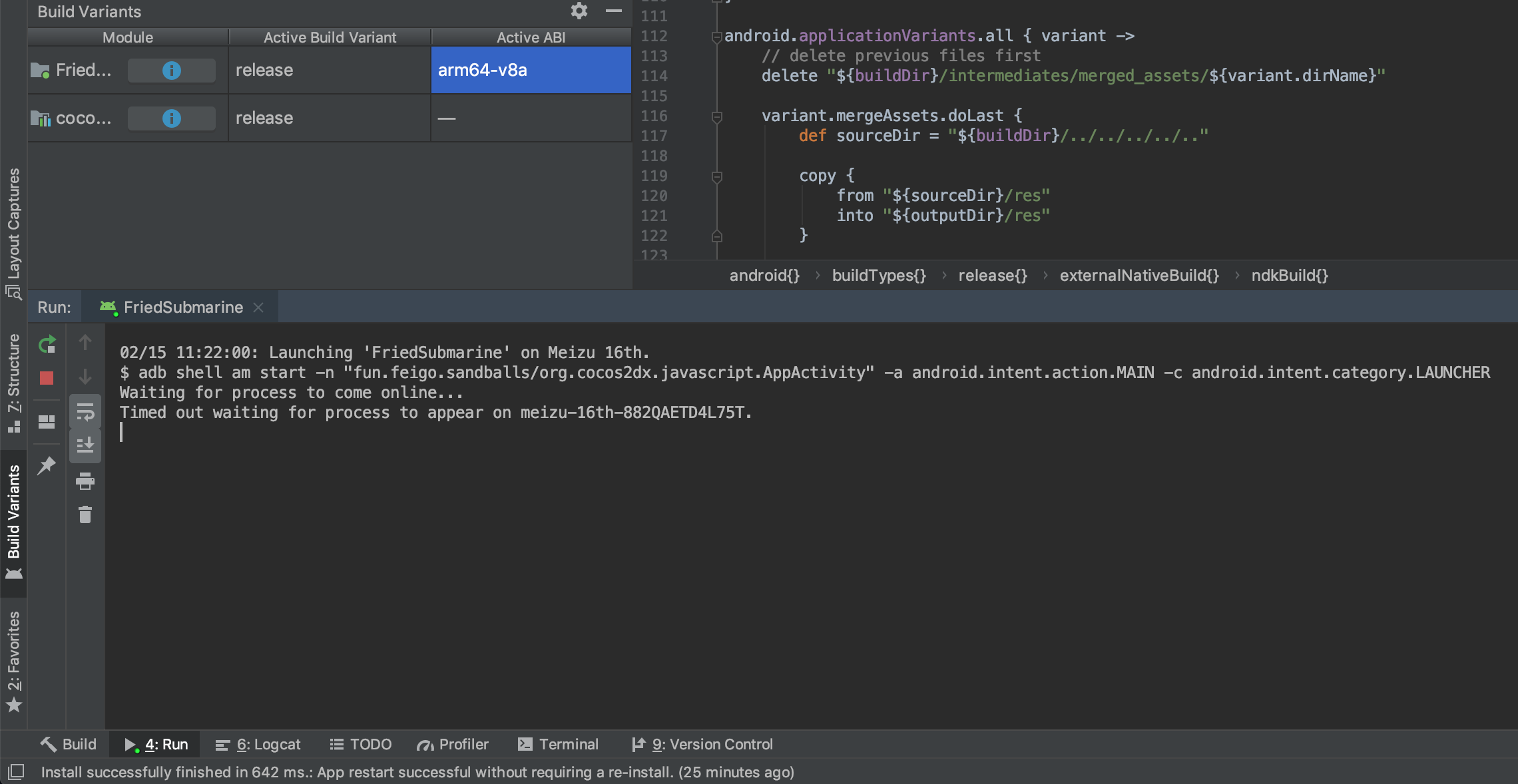
Task: Pin the Run tab
Action: 47,465
